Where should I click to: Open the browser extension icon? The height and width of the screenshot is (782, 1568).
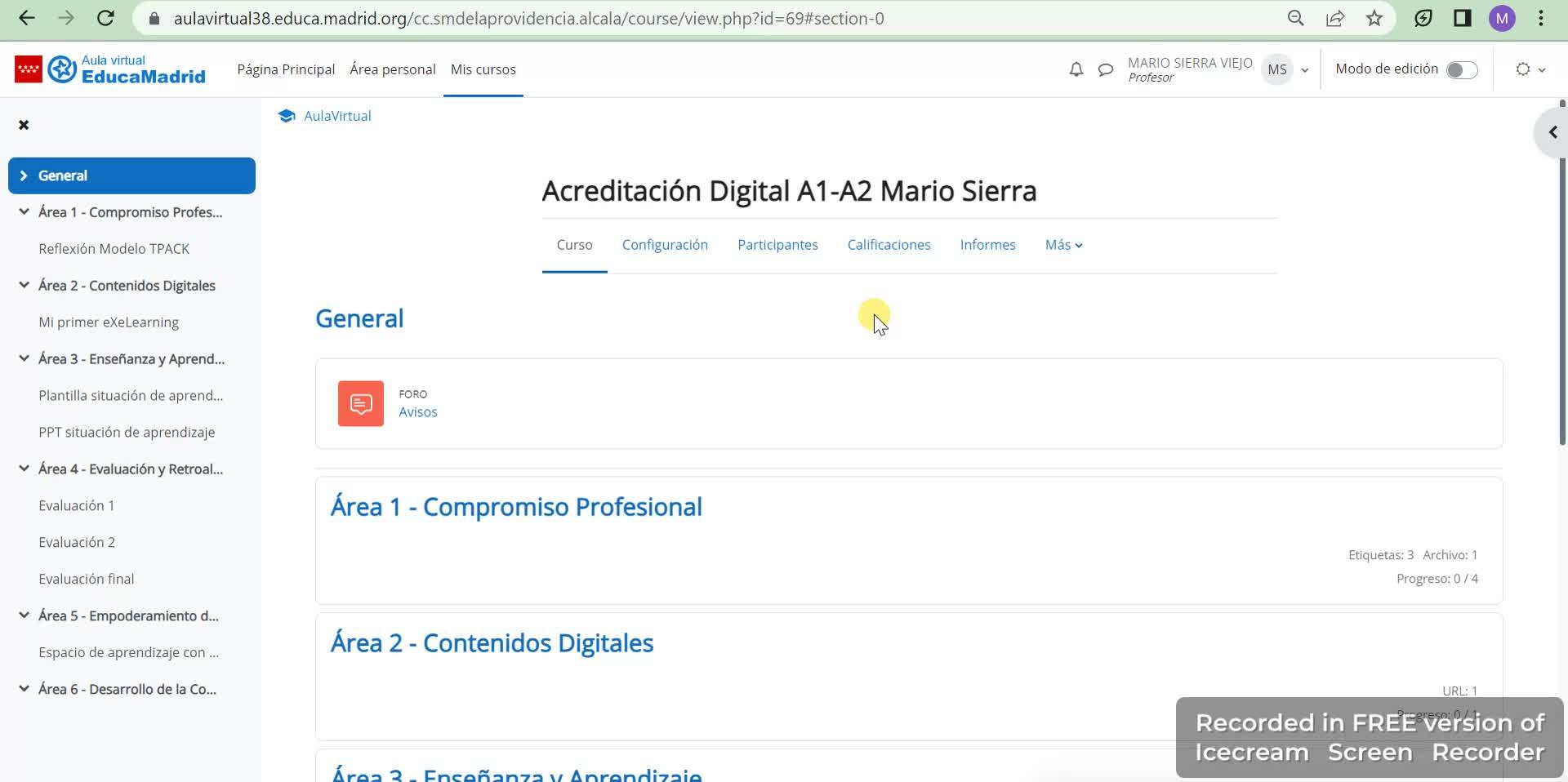1423,18
